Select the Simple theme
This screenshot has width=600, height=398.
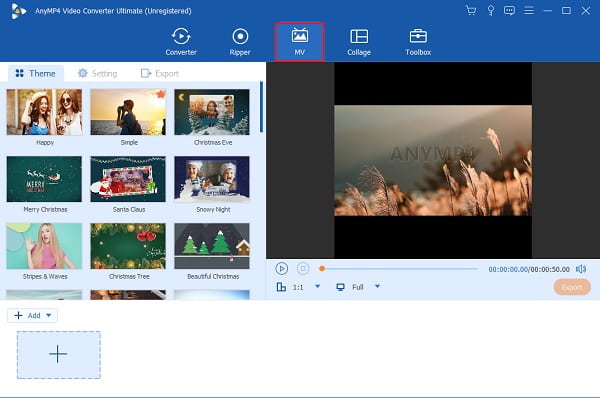coord(128,112)
